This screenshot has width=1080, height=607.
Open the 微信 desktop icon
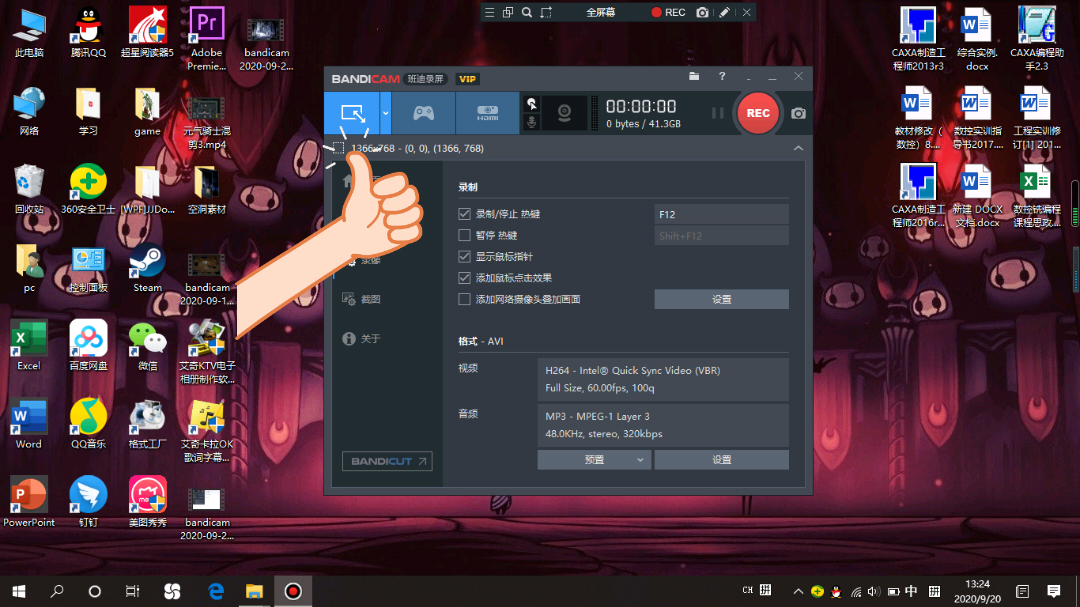(147, 346)
